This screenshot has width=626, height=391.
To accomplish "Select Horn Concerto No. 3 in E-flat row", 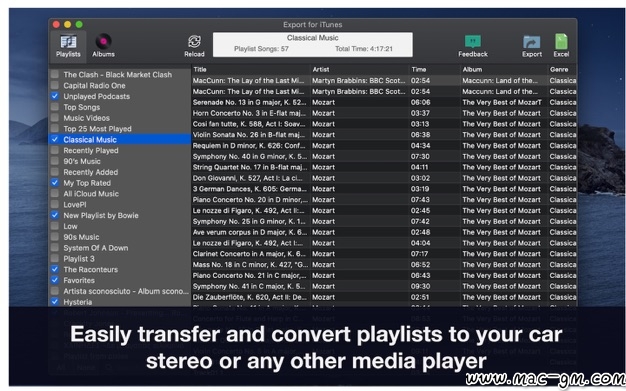I will click(384, 113).
